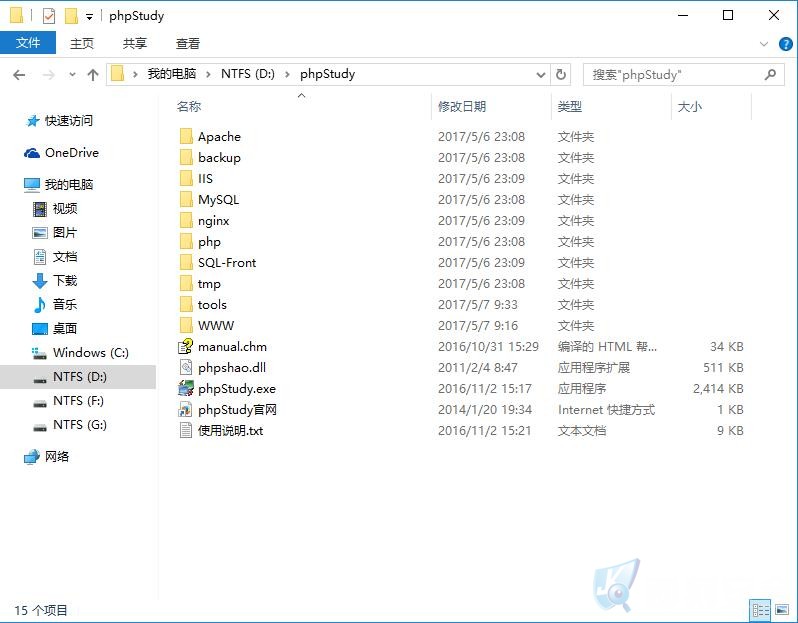Select the SQL-Front folder icon
Viewport: 798px width, 623px height.
pos(186,262)
